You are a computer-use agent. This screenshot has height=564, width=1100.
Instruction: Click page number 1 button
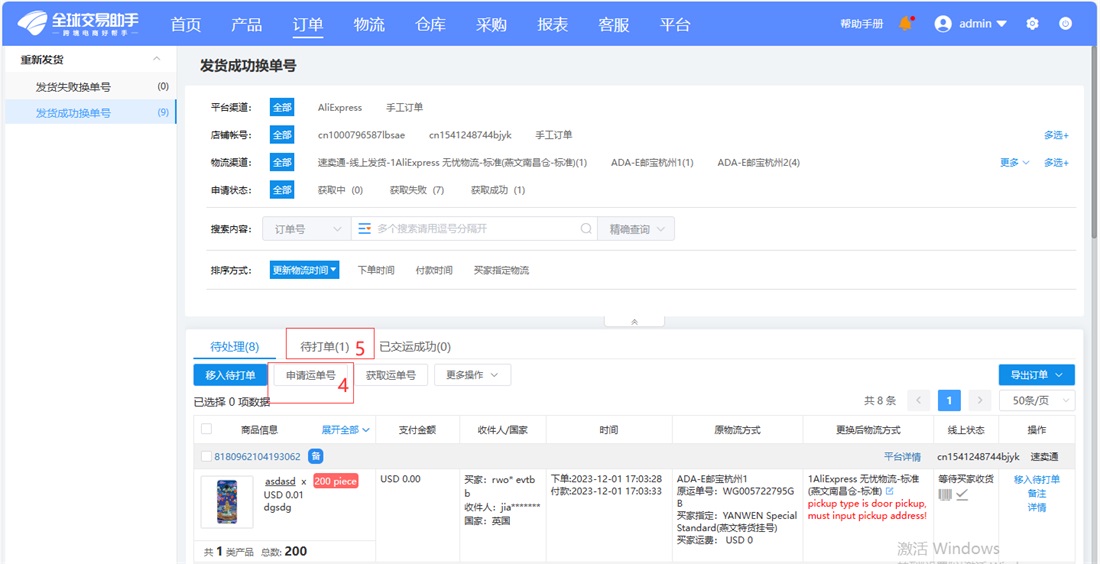949,401
